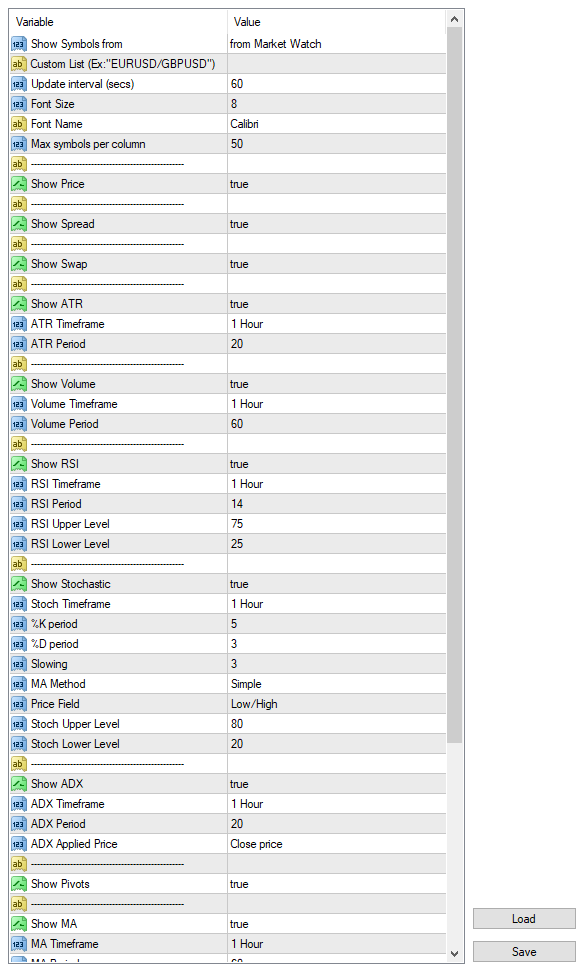Click the icon beside Update interval (secs)
The width and height of the screenshot is (585, 971).
tap(19, 84)
